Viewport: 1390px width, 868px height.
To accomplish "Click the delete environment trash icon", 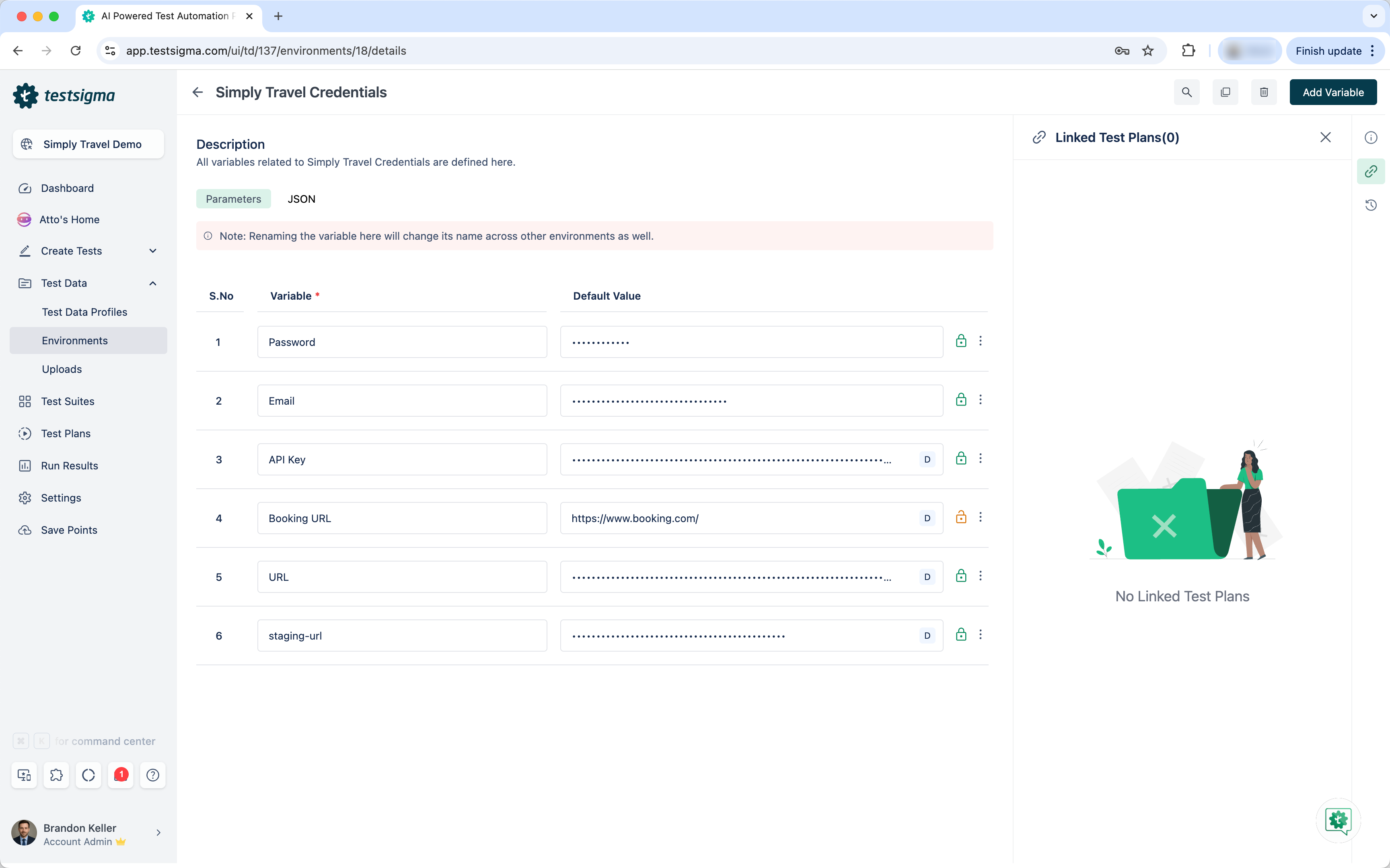I will pyautogui.click(x=1264, y=93).
